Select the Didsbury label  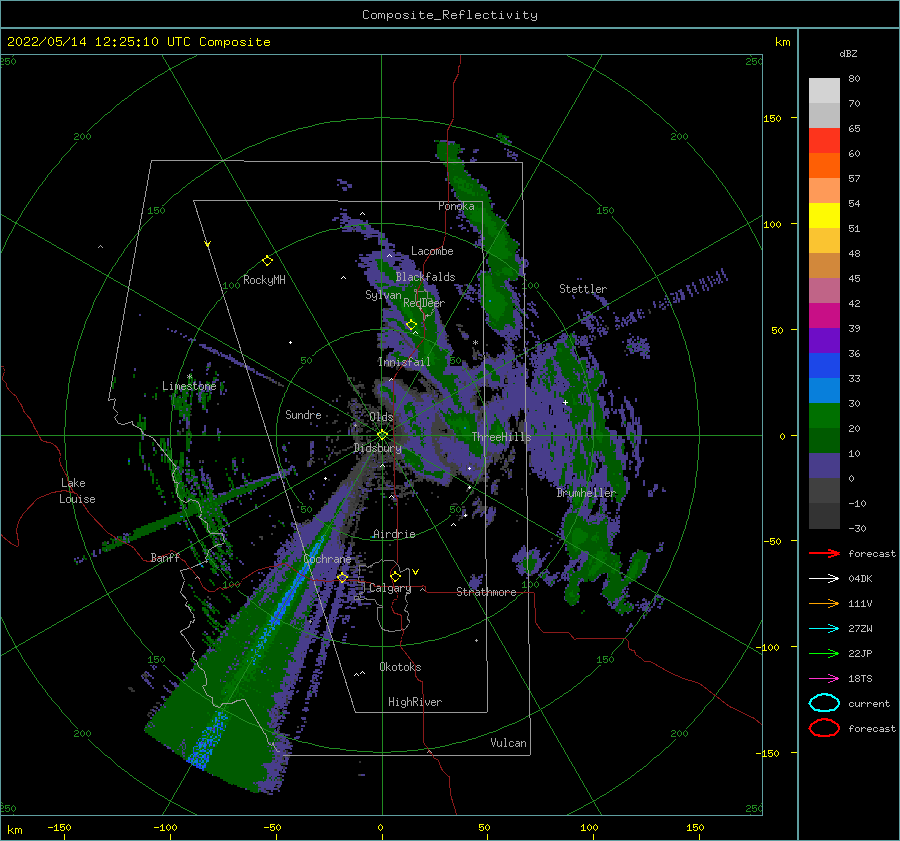[x=377, y=448]
